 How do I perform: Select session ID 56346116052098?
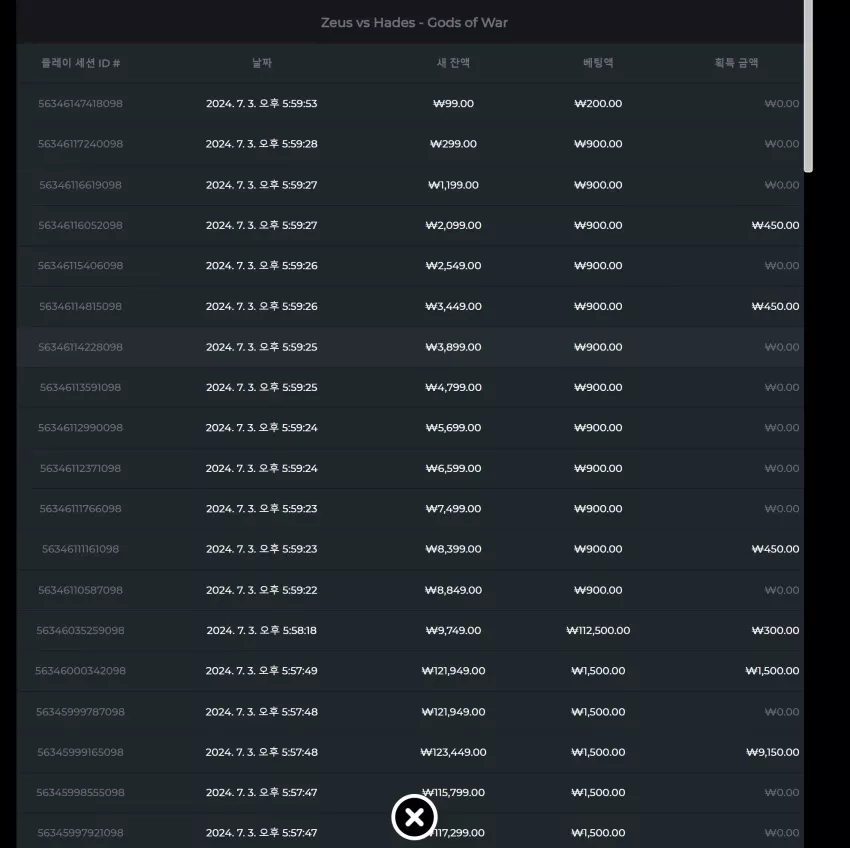80,225
